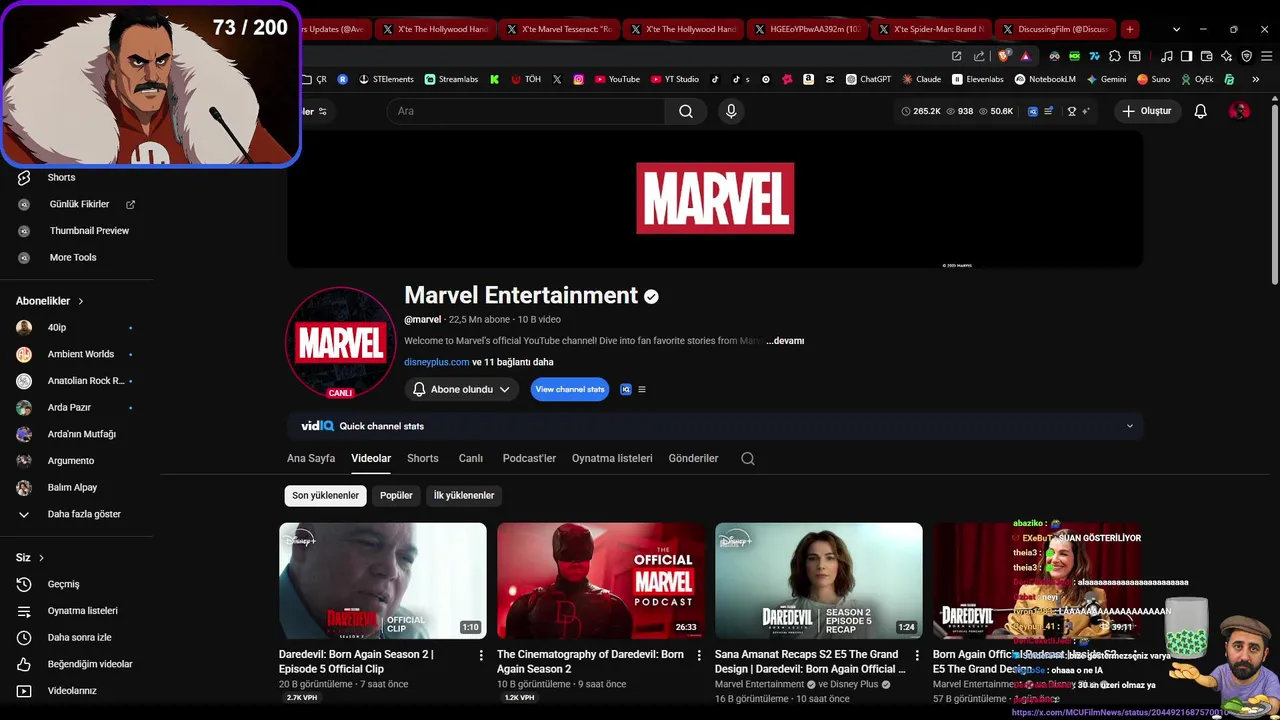Expand channel description with ...devamı

785,341
